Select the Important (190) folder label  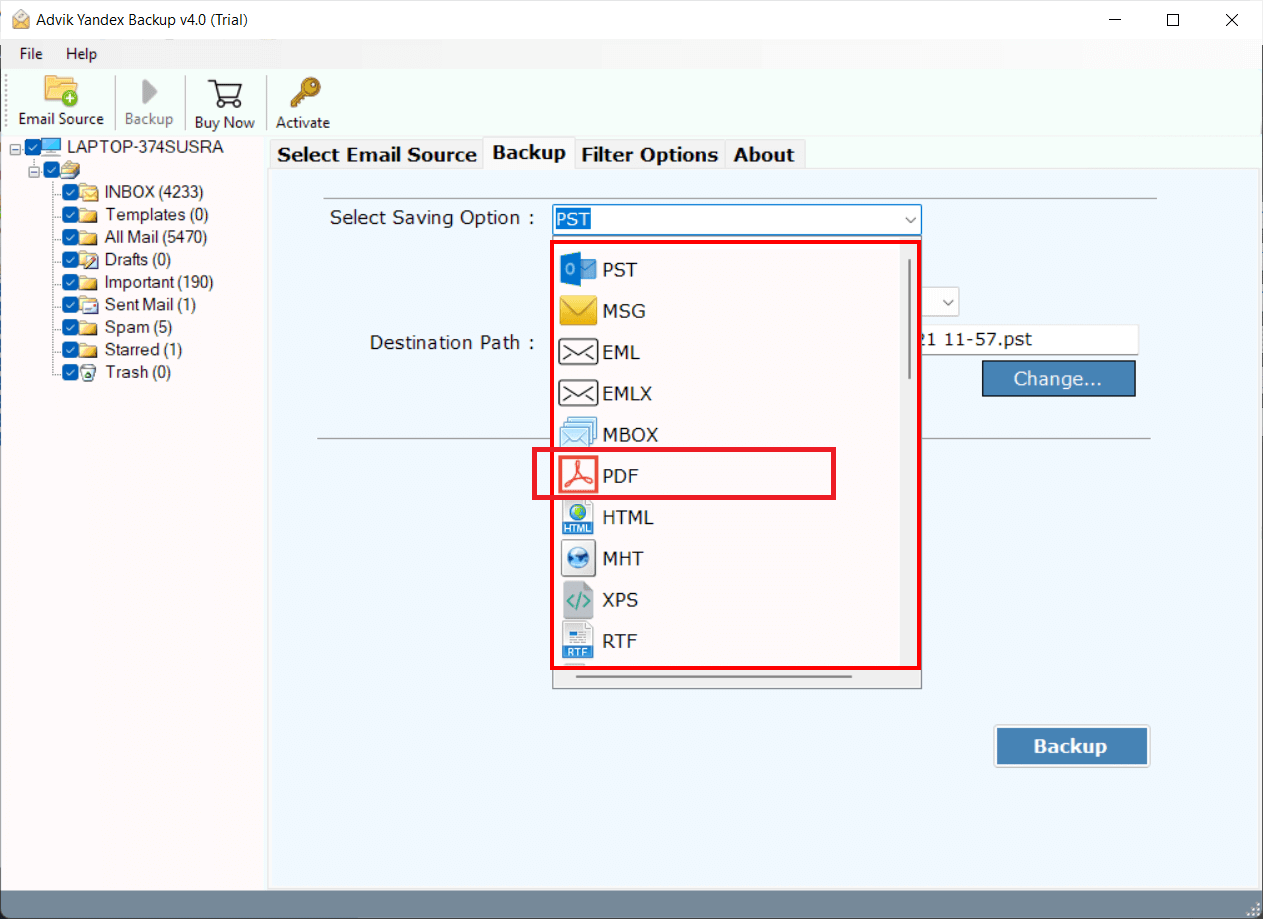point(159,282)
